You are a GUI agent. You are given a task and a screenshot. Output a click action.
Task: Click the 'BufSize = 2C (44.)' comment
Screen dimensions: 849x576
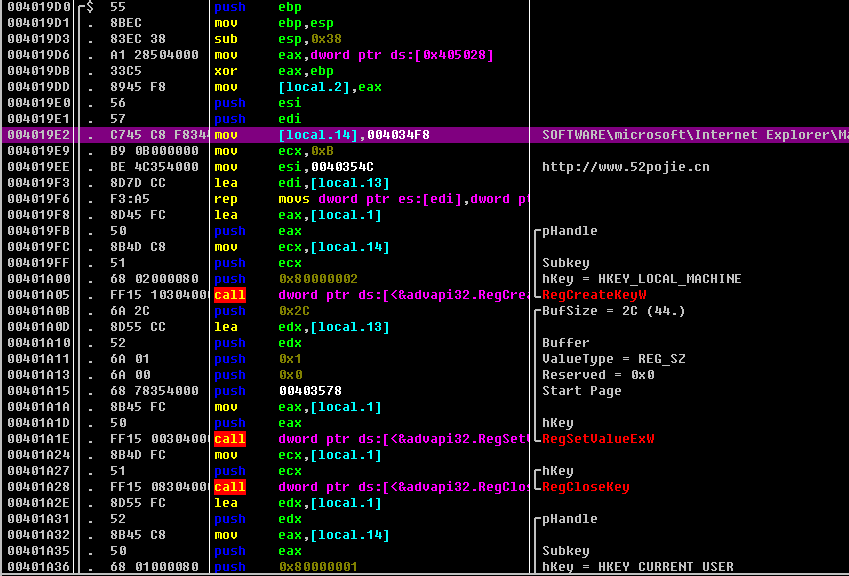click(613, 311)
